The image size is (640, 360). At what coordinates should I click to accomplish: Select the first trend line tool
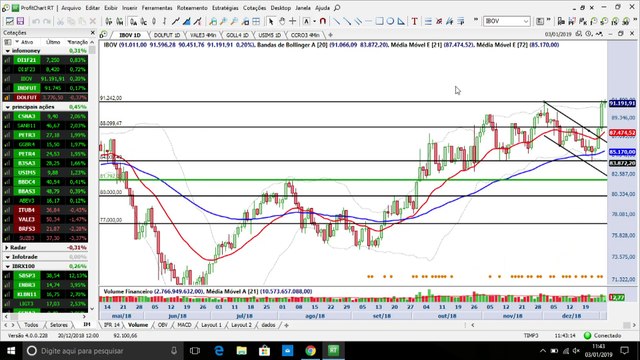click(336, 21)
